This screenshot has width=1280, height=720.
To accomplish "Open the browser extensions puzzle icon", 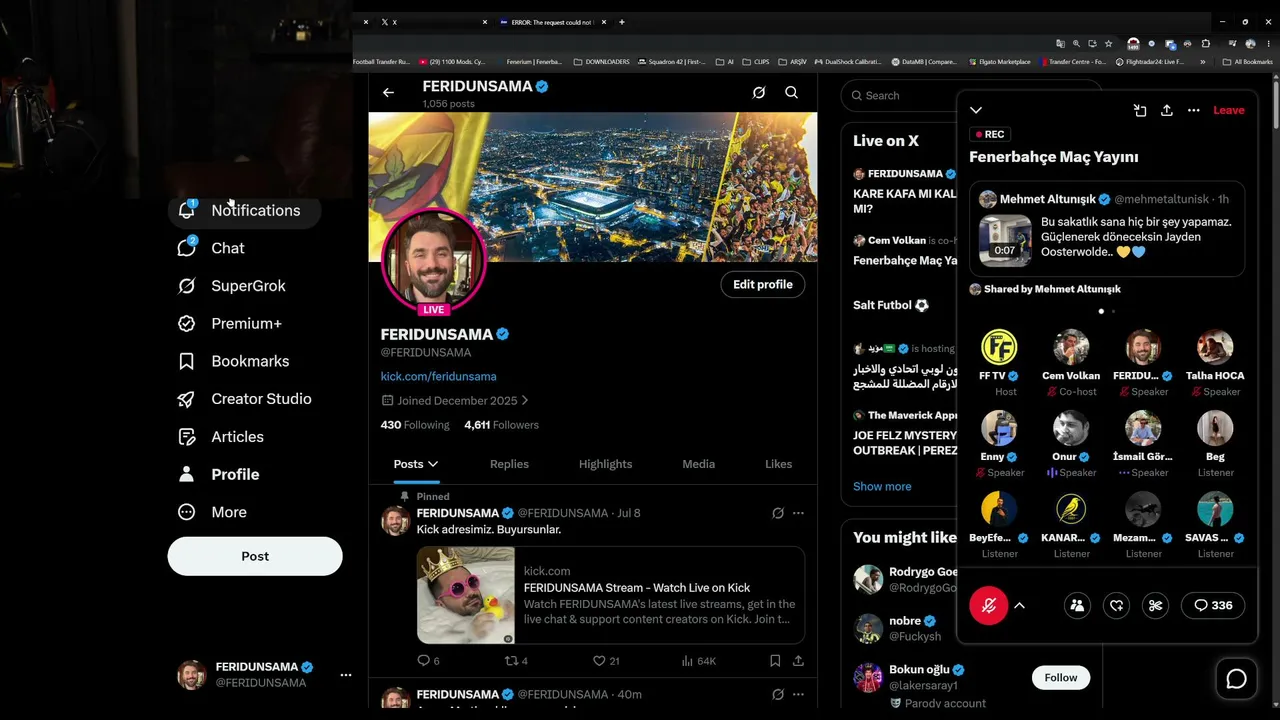I will [1205, 44].
